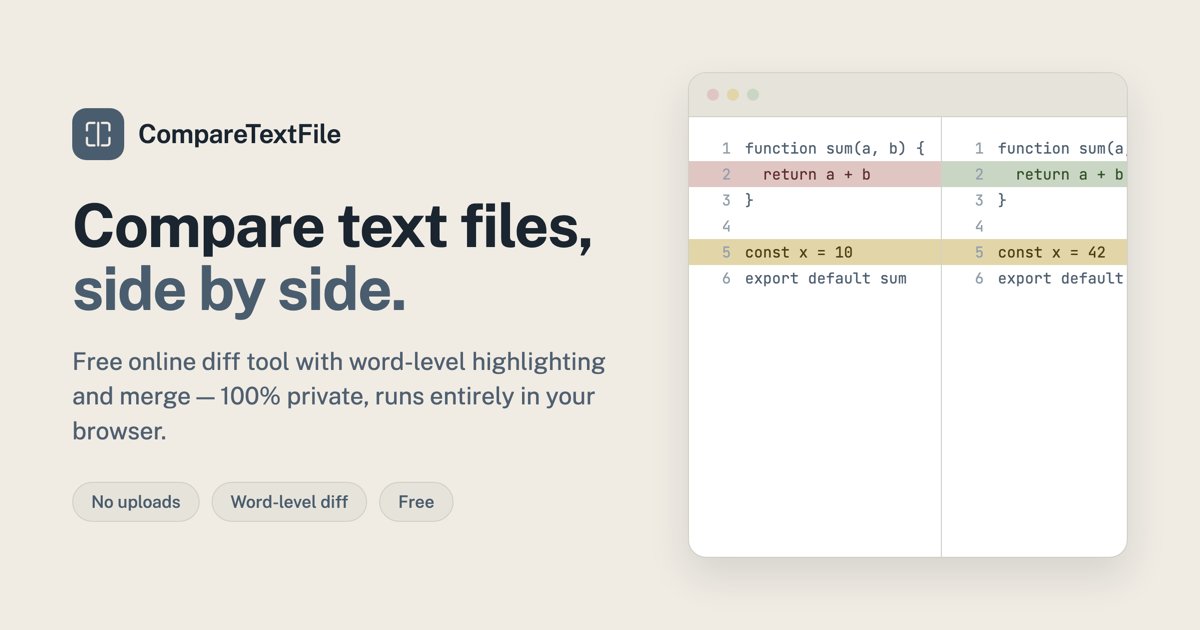Click the red window dot
The height and width of the screenshot is (630, 1200).
pos(713,95)
